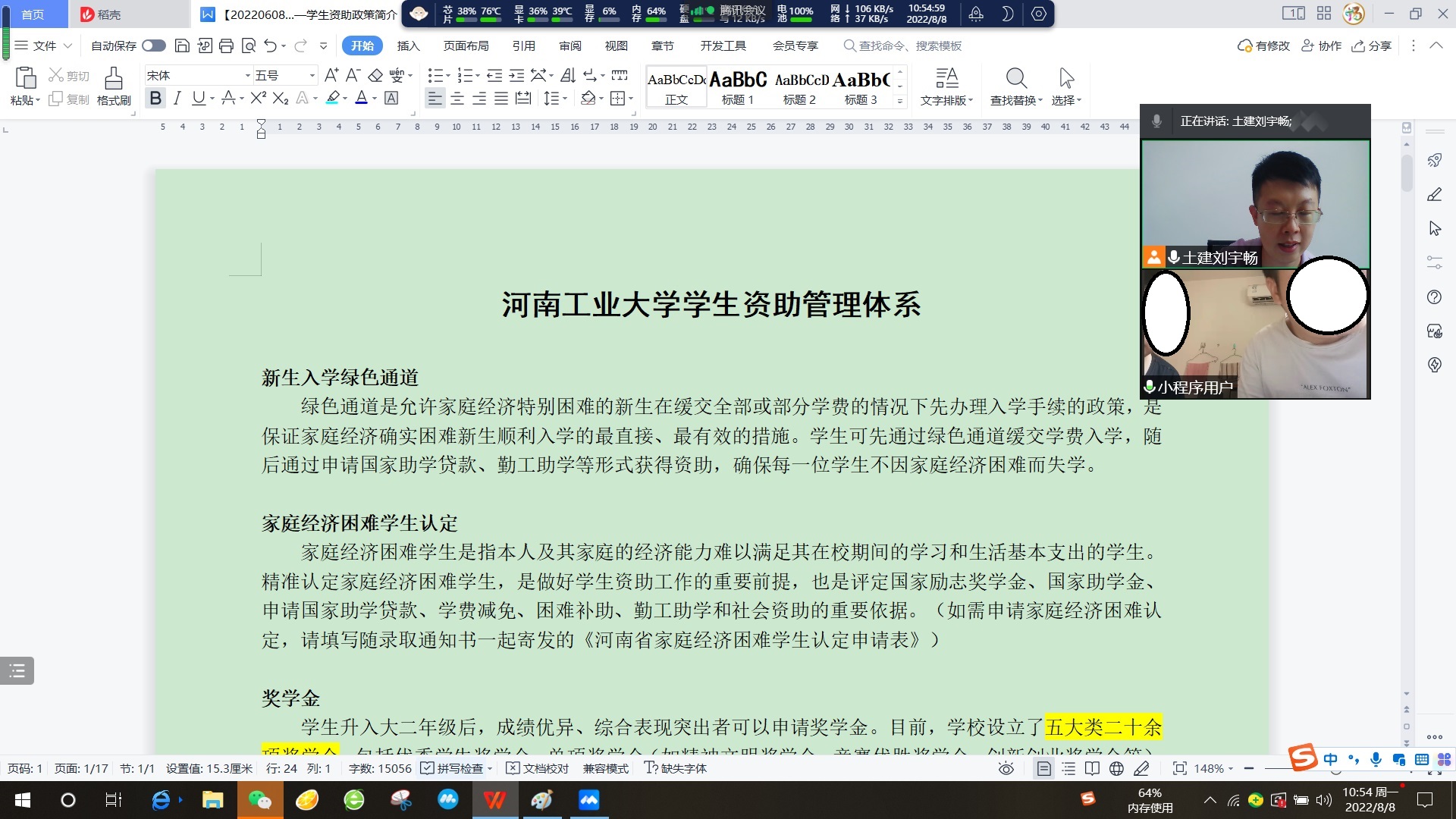Image resolution: width=1456 pixels, height=819 pixels.
Task: Click the superscript icon
Action: point(258,98)
